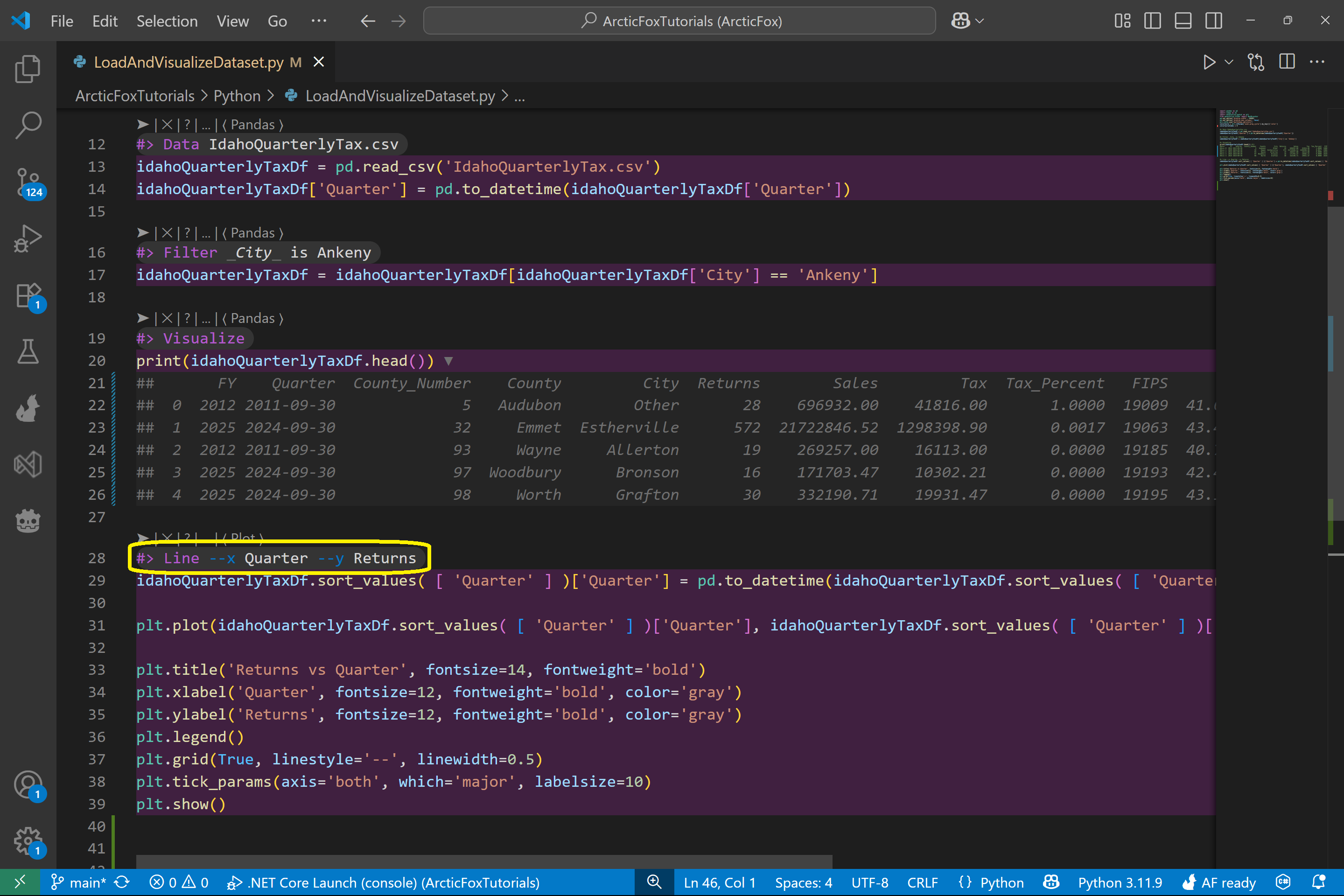
Task: Click the UTF-8 encoding indicator
Action: pos(870,882)
